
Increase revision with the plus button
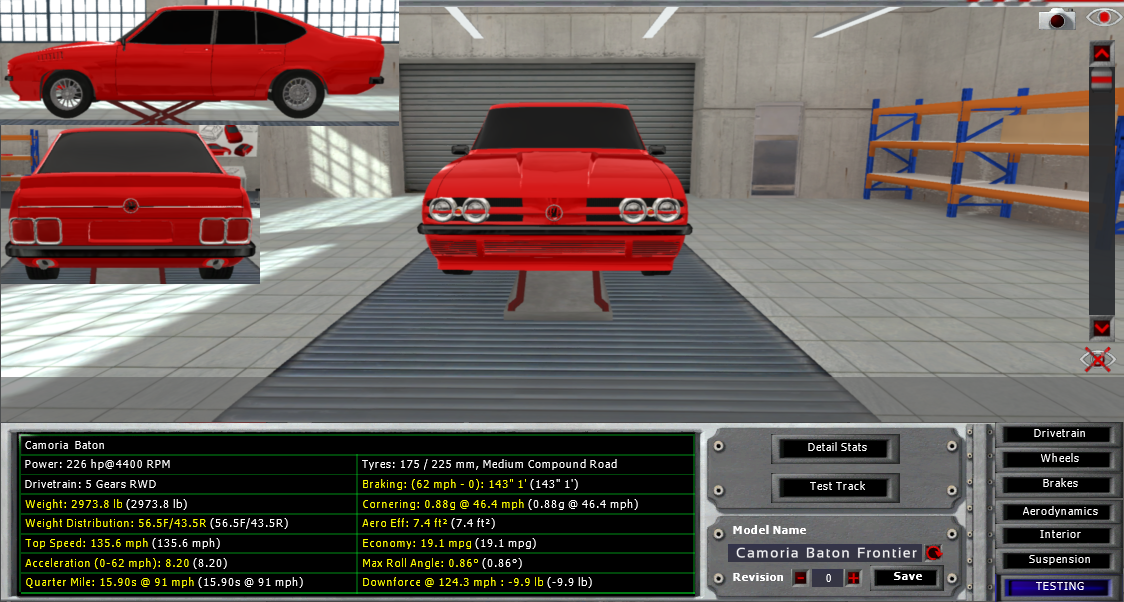coord(853,578)
